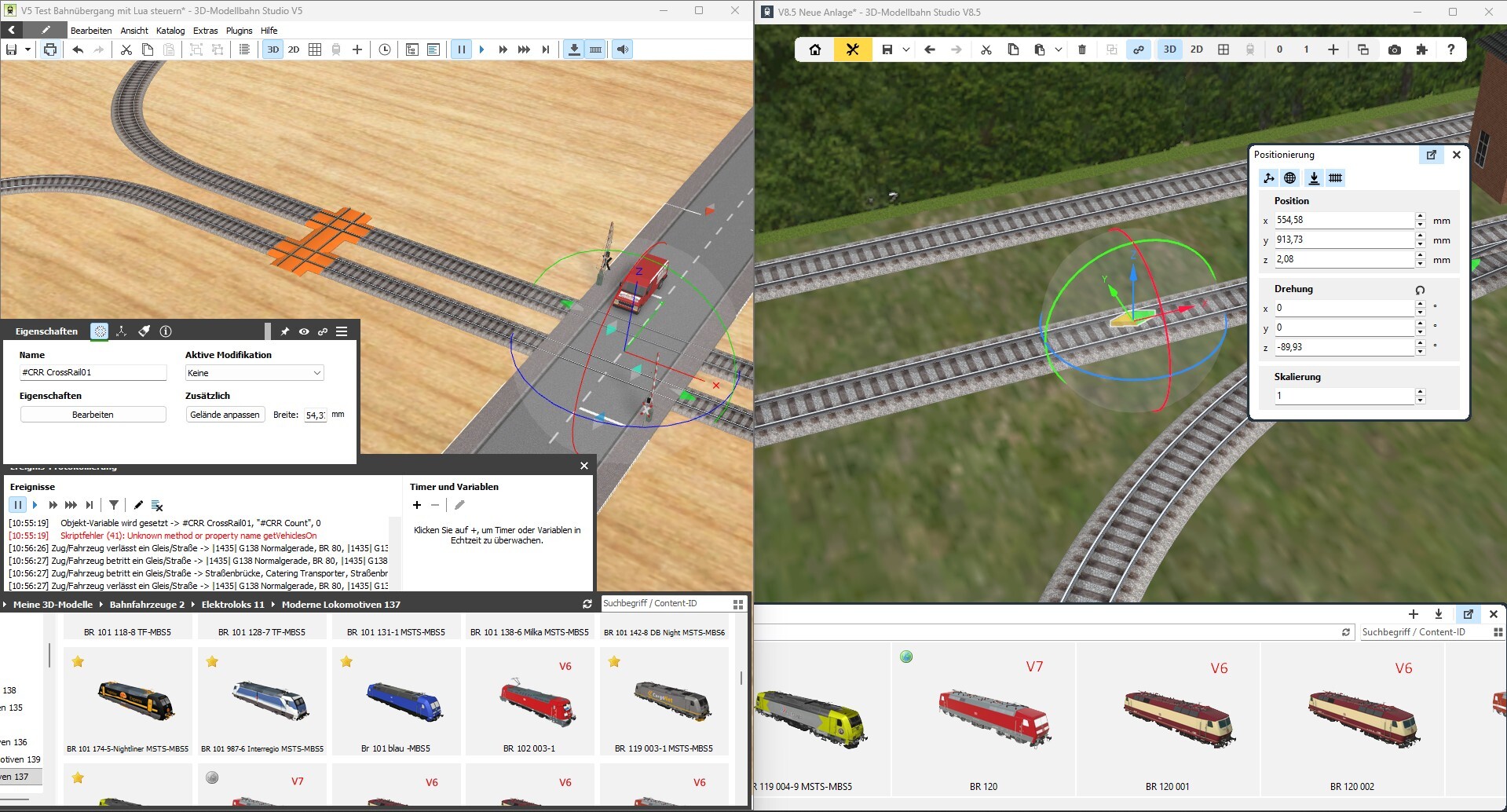Click the time-of-day clock icon in V5 toolbar
This screenshot has width=1507, height=812.
(385, 49)
